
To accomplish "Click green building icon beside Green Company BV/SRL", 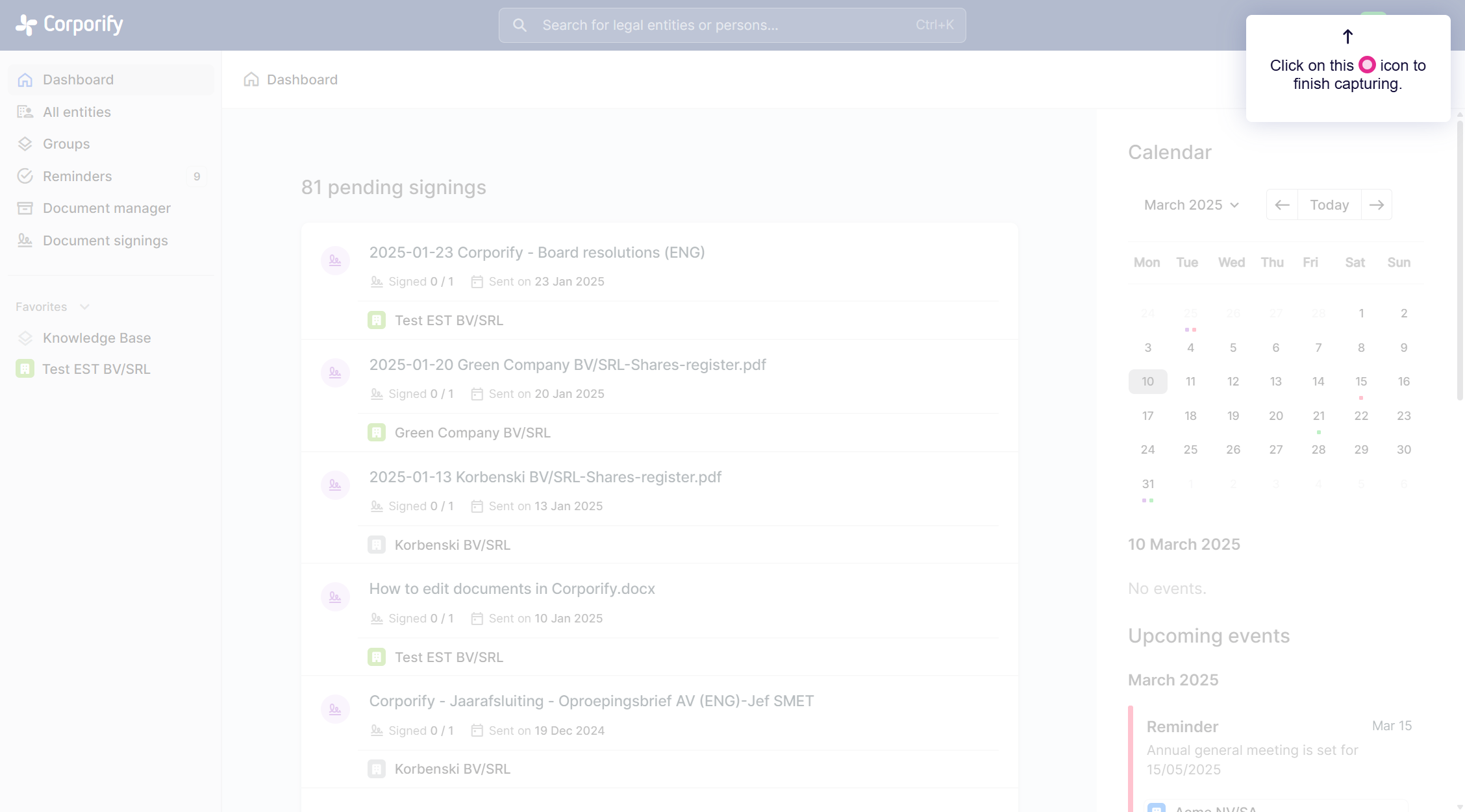I will [377, 432].
